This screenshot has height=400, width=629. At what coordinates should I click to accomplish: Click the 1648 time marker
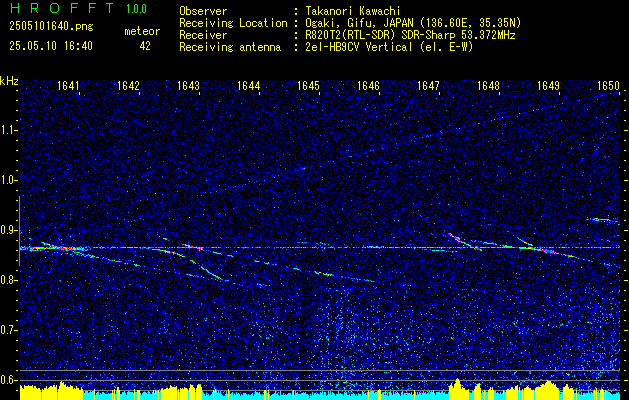(489, 85)
